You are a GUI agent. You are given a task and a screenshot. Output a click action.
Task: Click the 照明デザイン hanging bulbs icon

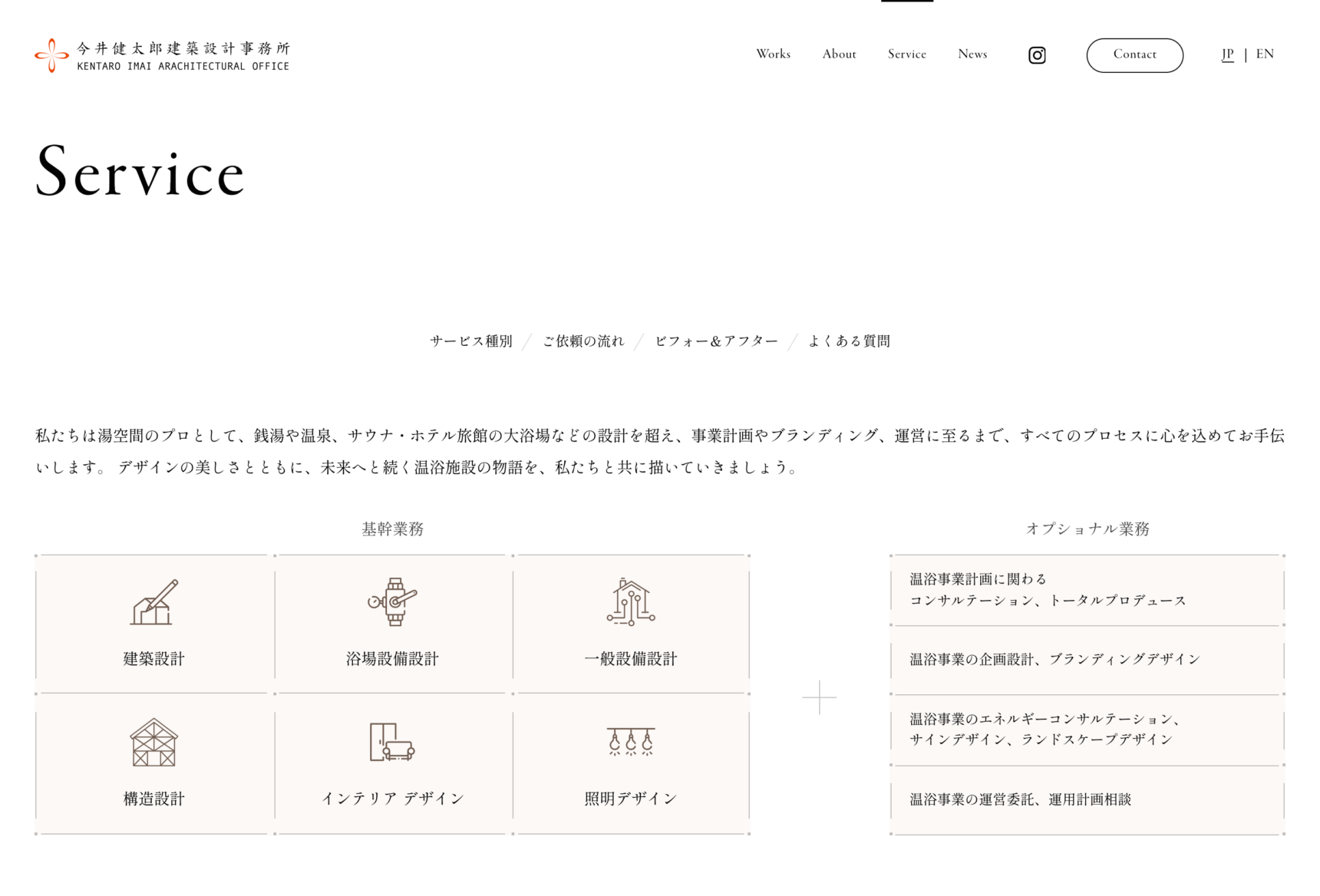click(631, 743)
